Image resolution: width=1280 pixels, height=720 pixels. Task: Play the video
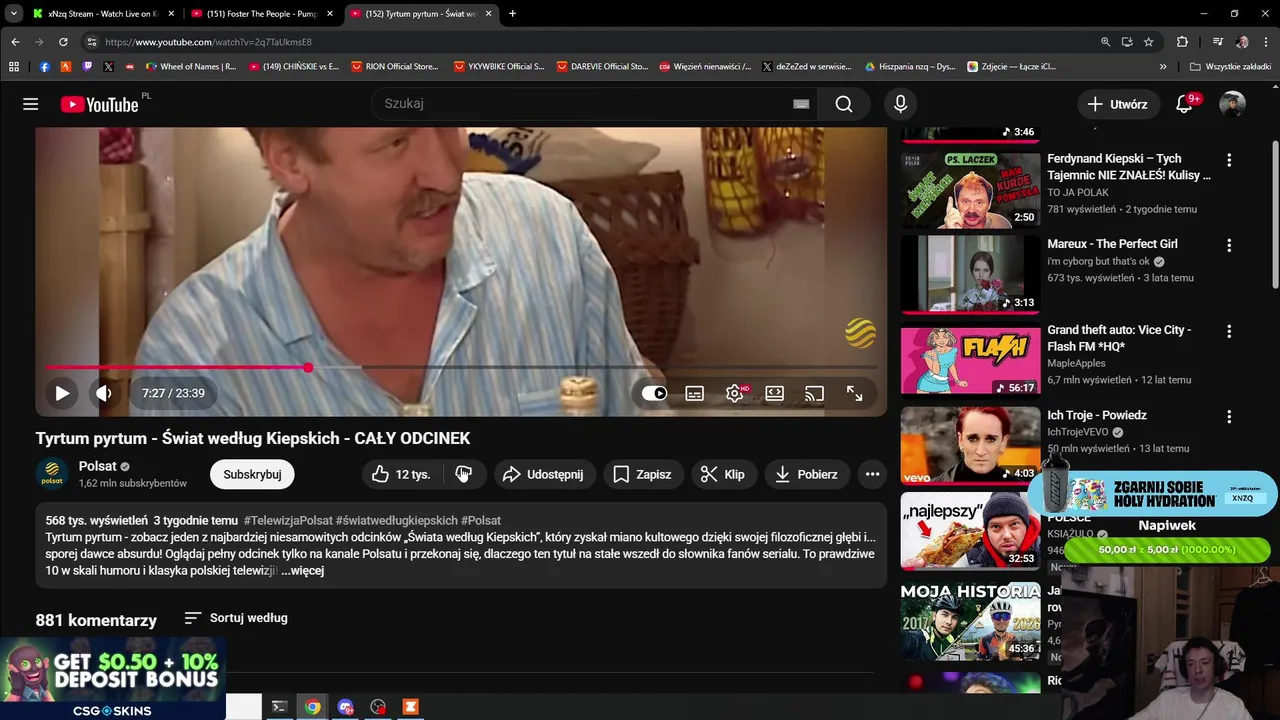pos(62,393)
